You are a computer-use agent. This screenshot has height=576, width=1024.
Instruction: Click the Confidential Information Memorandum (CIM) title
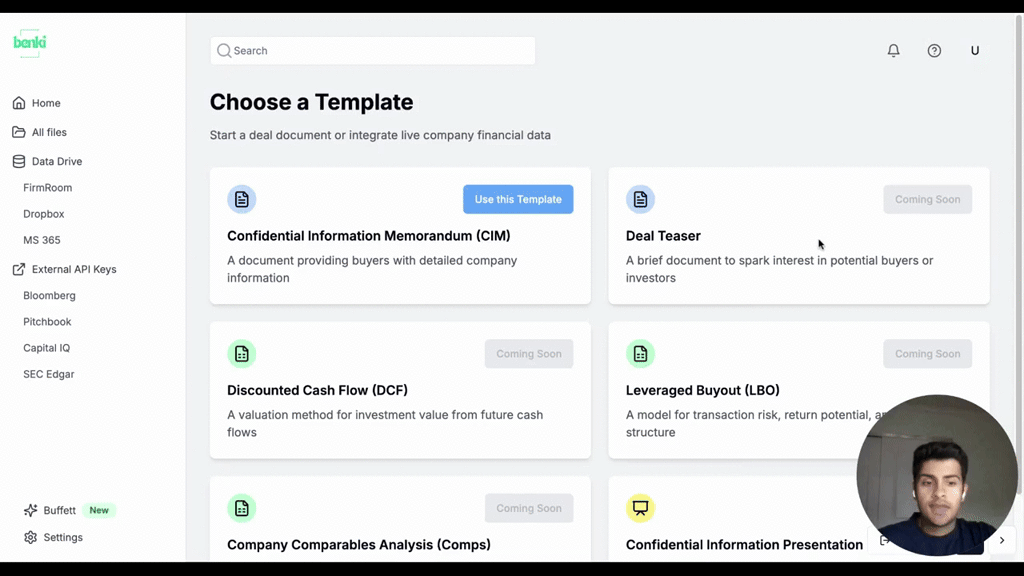click(x=369, y=236)
